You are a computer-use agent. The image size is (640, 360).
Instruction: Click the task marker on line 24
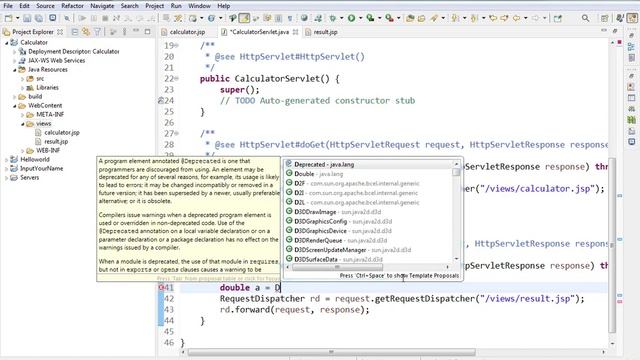[161, 100]
